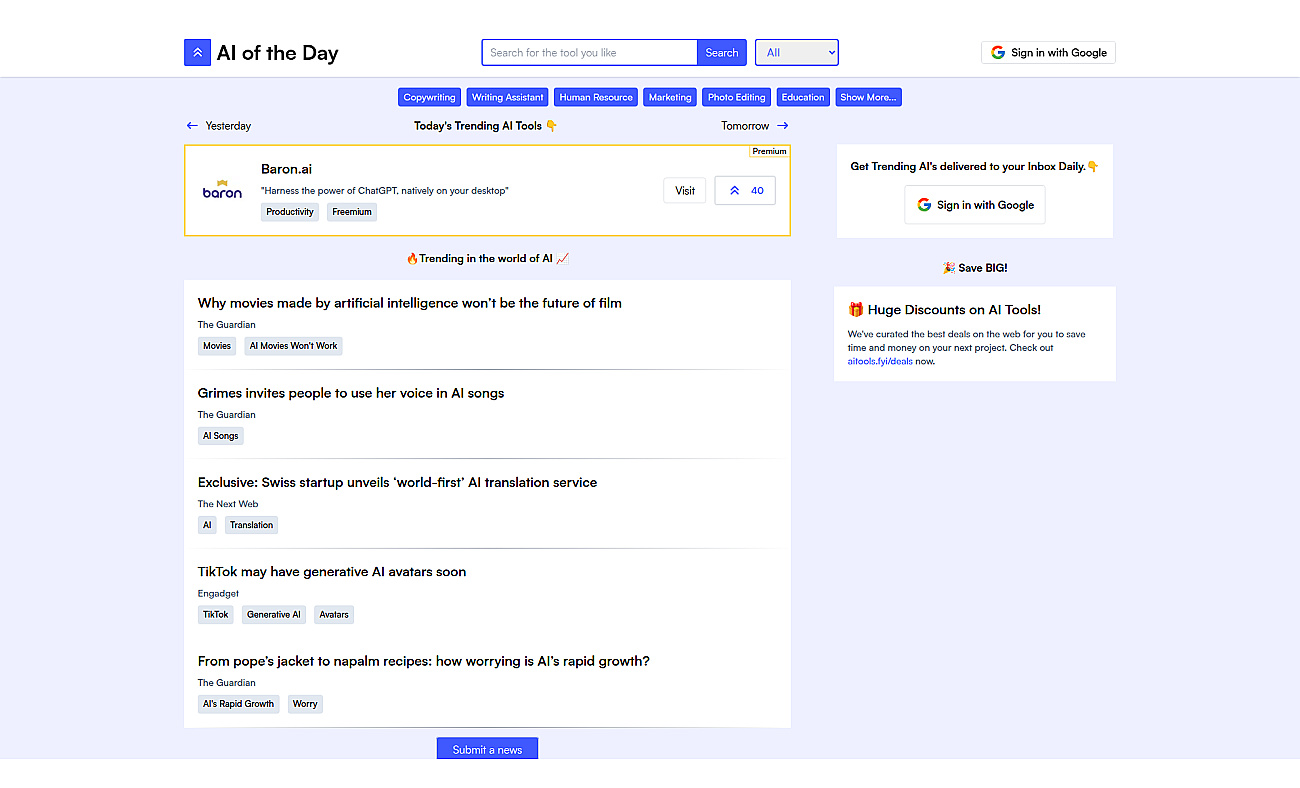The height and width of the screenshot is (788, 1300).
Task: Open the ailtools.fyi/deals link
Action: [x=880, y=361]
